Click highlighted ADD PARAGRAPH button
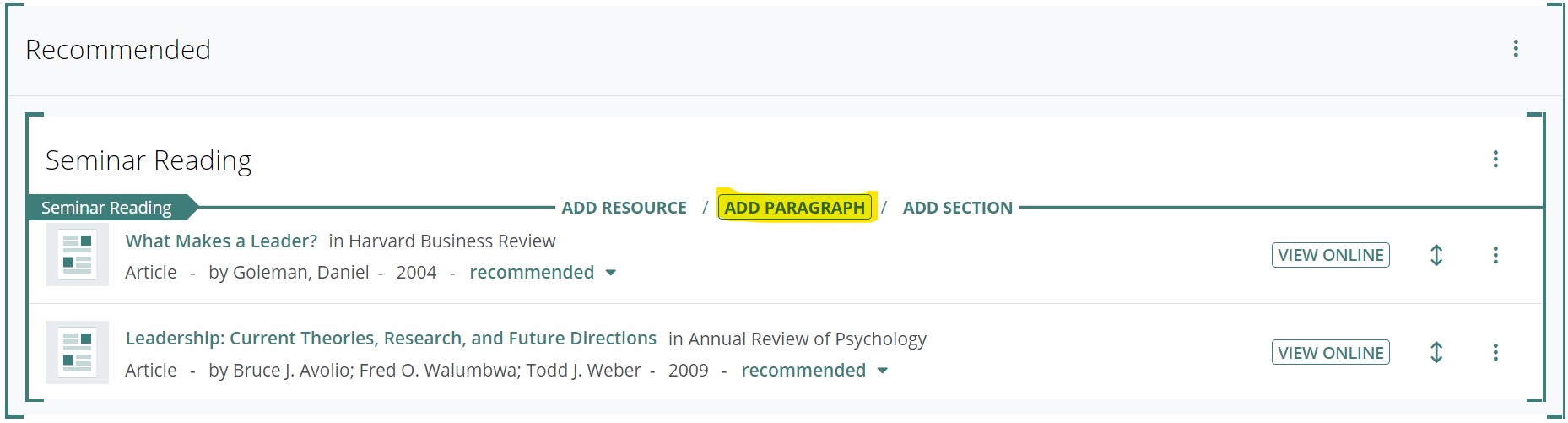 [x=794, y=208]
